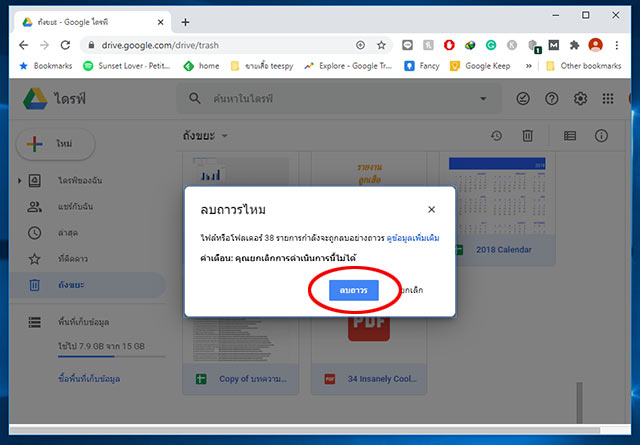Expand the ไดรฟ์ของฉัน tree arrow
This screenshot has width=640, height=445.
pyautogui.click(x=20, y=180)
